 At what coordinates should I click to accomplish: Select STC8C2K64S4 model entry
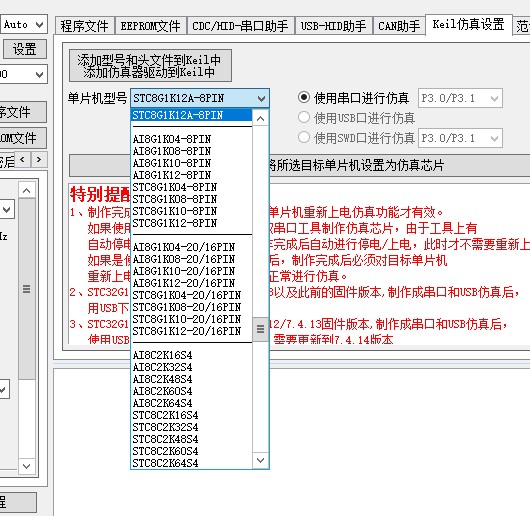point(191,463)
